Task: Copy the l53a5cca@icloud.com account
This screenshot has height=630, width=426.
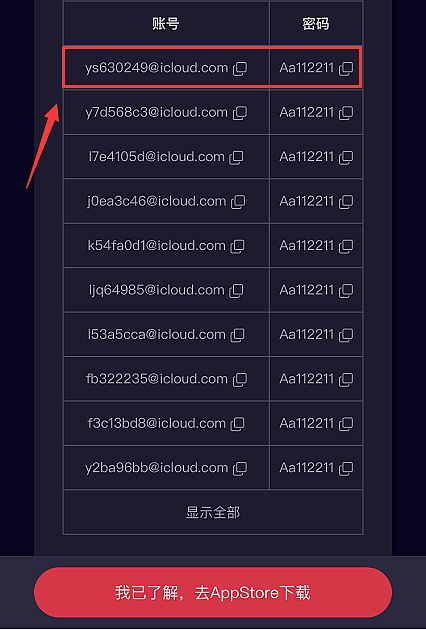Action: coord(238,335)
